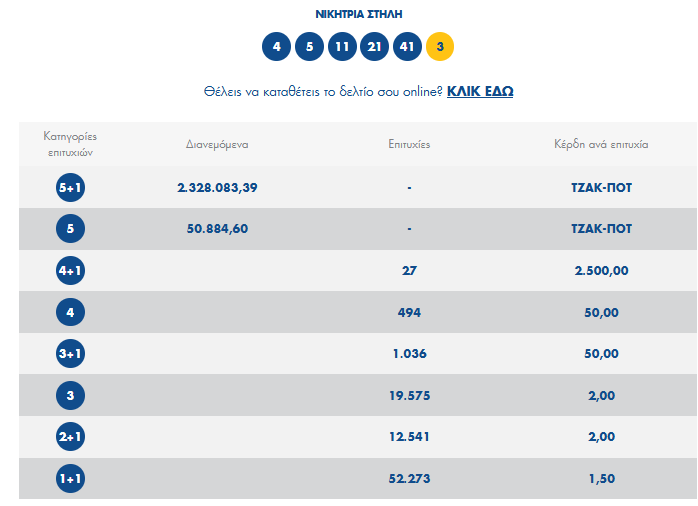Select the 1+1 category badge
This screenshot has width=698, height=506.
tap(71, 478)
